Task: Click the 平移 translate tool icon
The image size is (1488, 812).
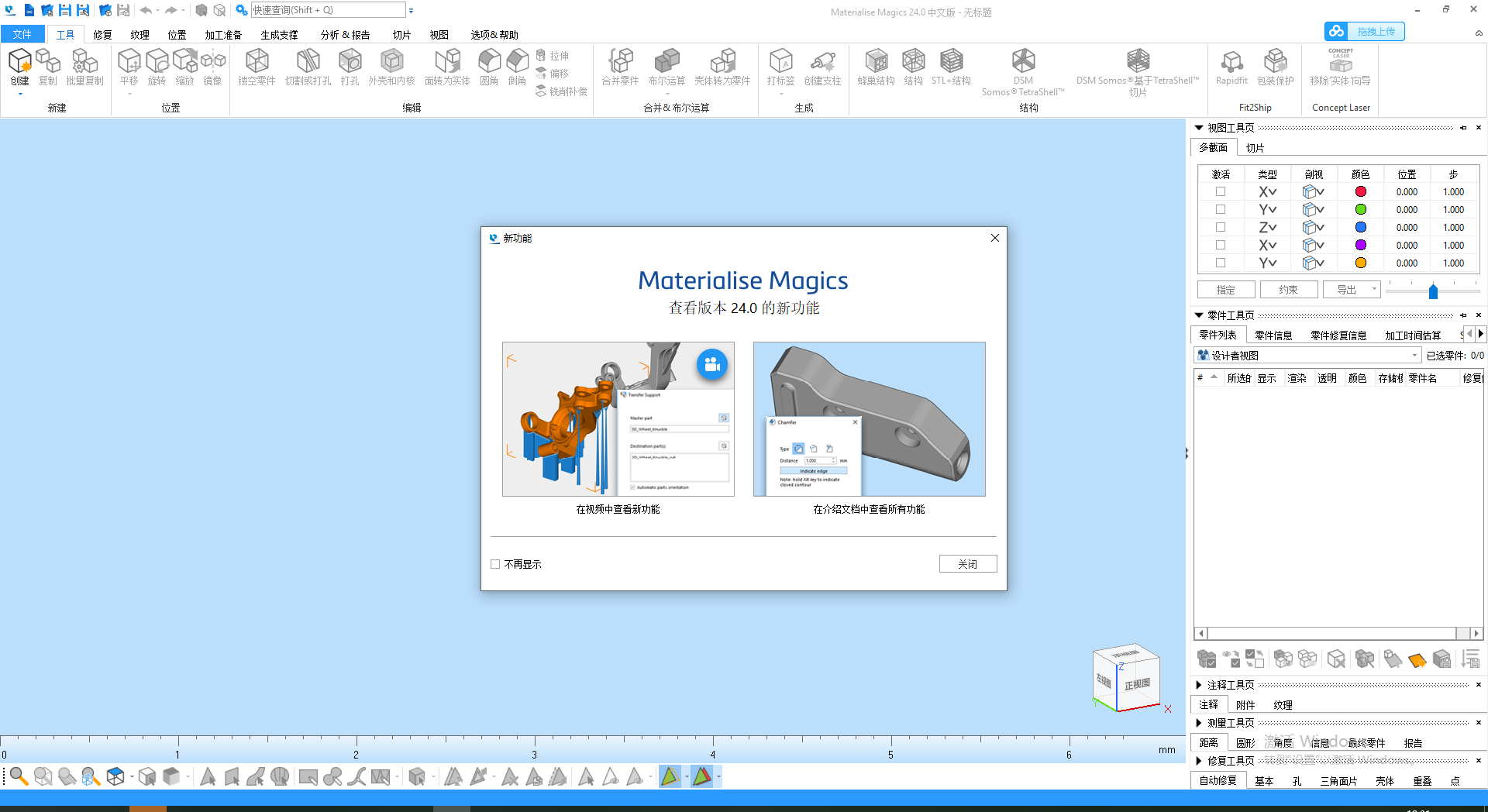Action: (x=129, y=60)
